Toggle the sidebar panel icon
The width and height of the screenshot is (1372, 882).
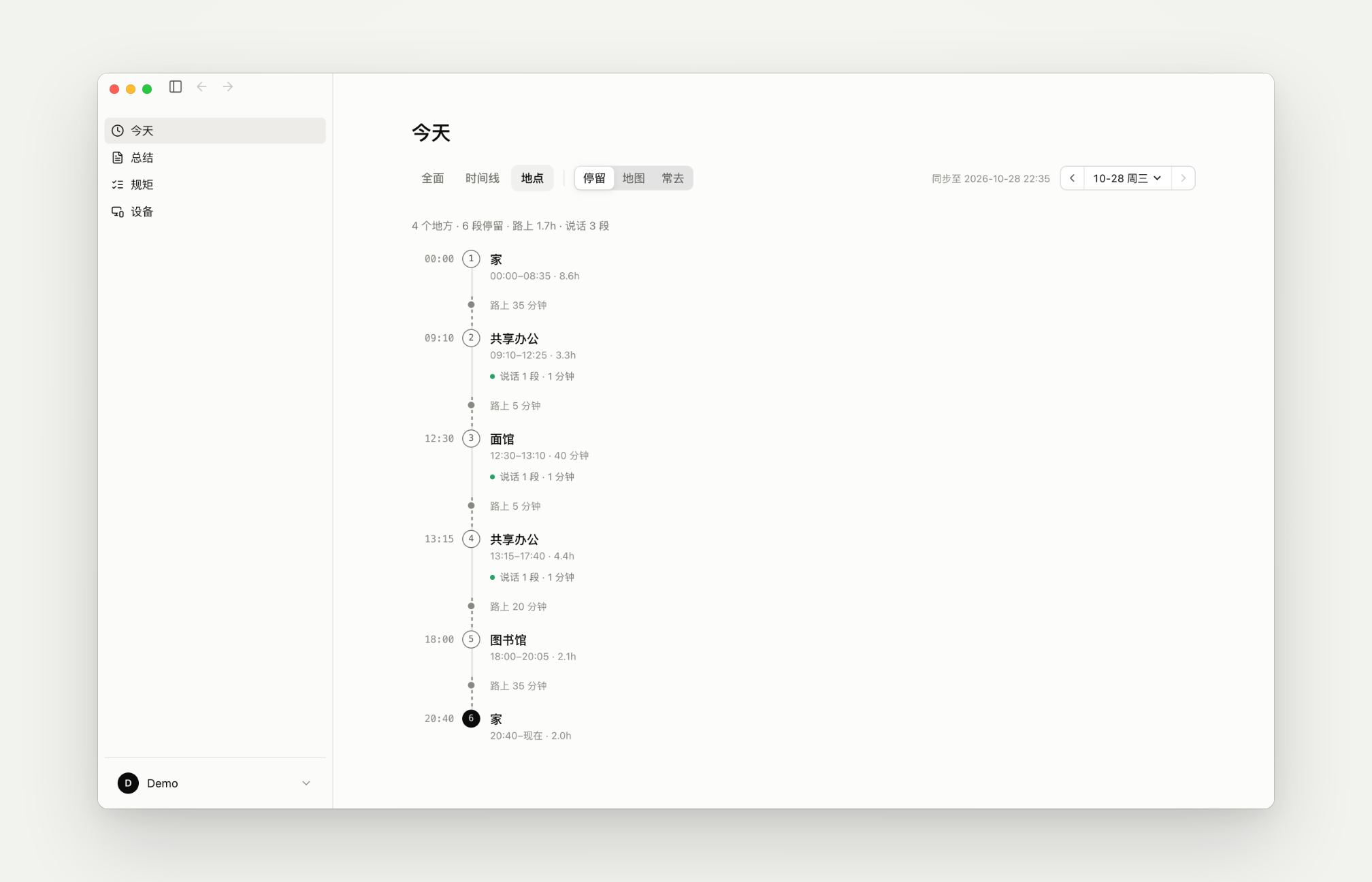coord(176,86)
